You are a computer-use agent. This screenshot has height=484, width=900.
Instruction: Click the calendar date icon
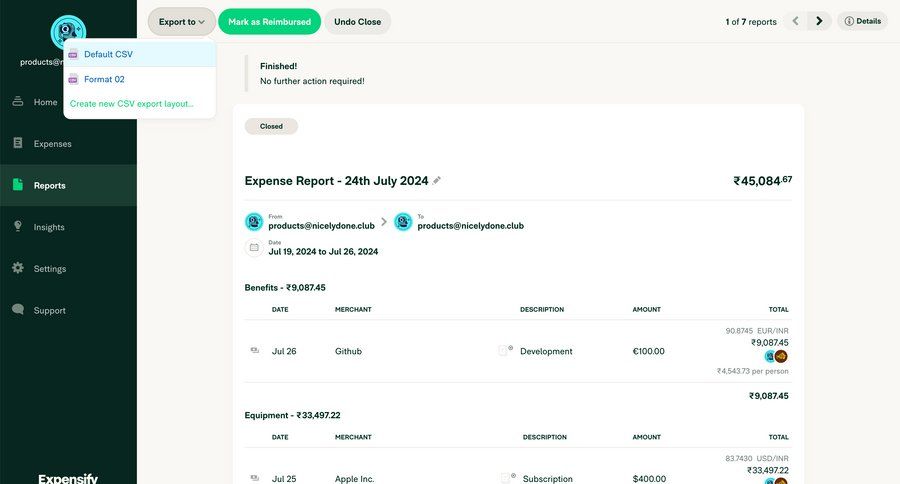[x=254, y=247]
